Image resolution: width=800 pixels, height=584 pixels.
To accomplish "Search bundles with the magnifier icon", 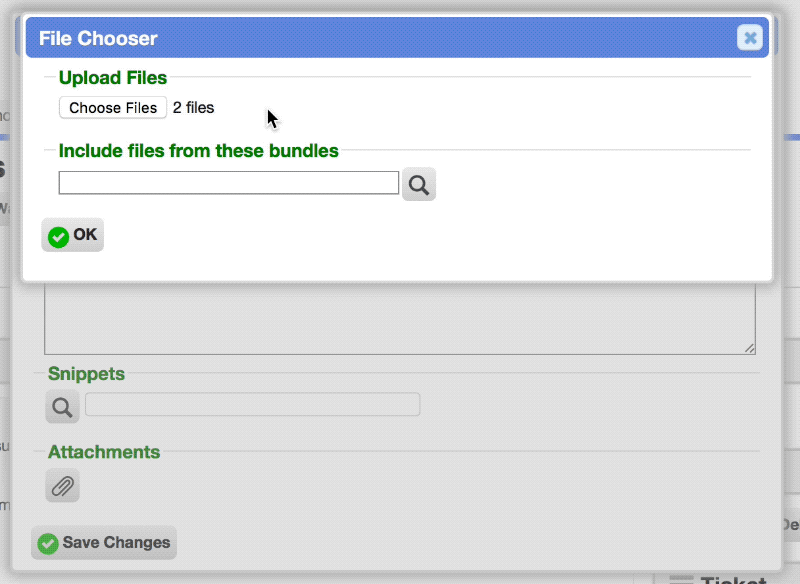I will (x=419, y=184).
